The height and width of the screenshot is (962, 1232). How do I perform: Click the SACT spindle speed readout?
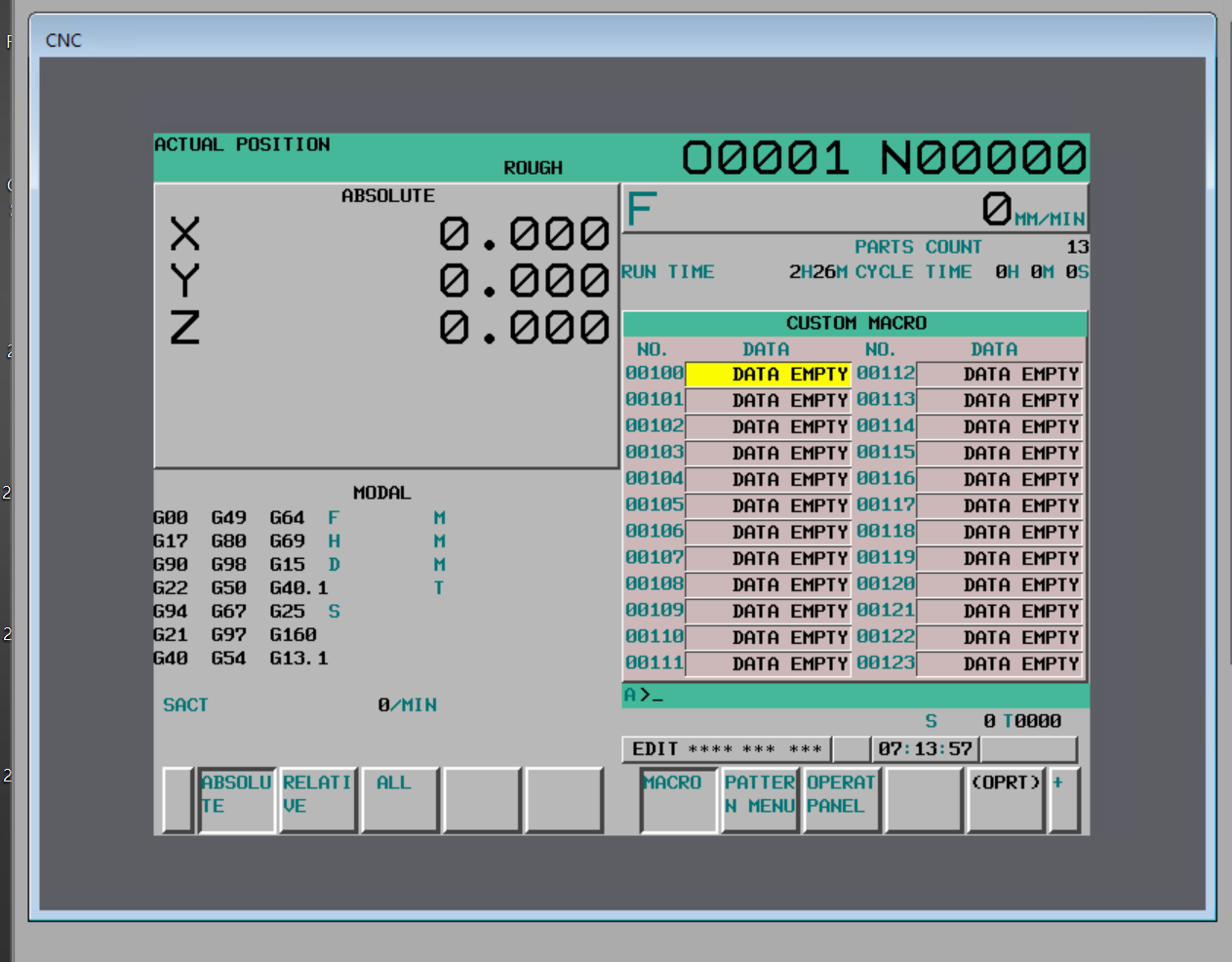(x=299, y=705)
